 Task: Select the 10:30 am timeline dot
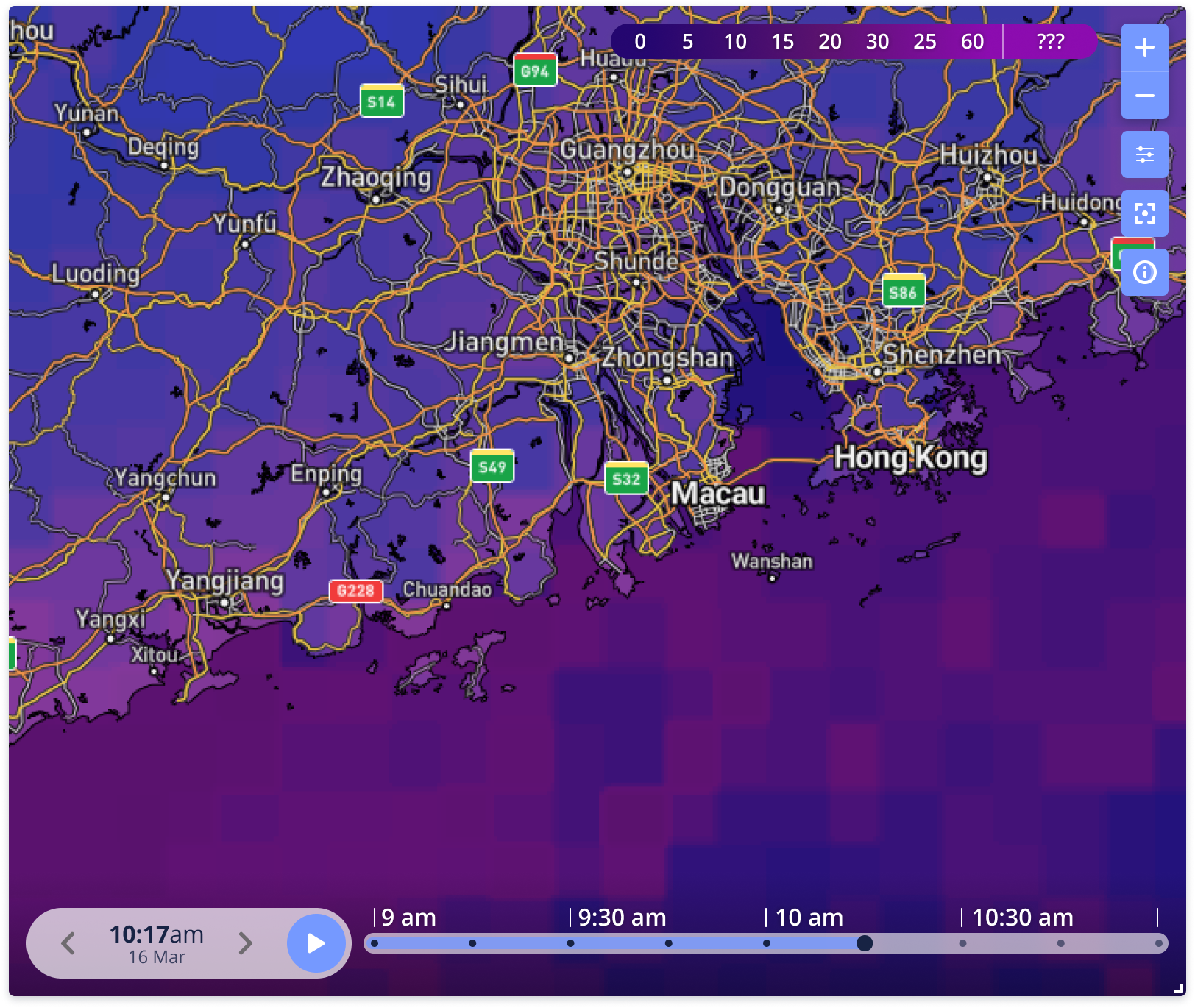962,943
